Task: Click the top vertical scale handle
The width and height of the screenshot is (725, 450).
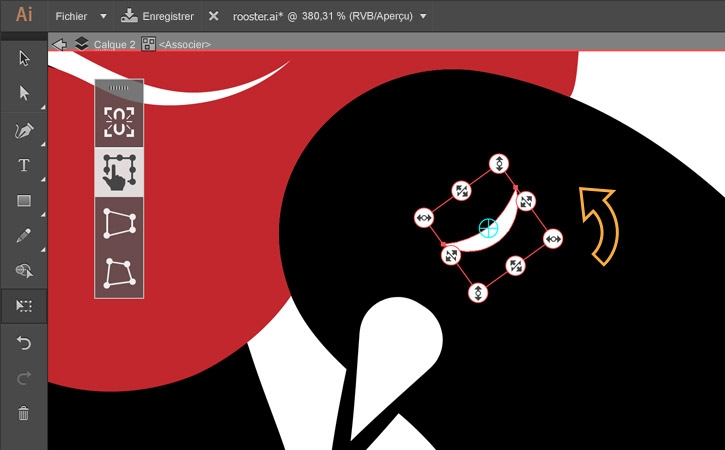Action: coord(499,164)
